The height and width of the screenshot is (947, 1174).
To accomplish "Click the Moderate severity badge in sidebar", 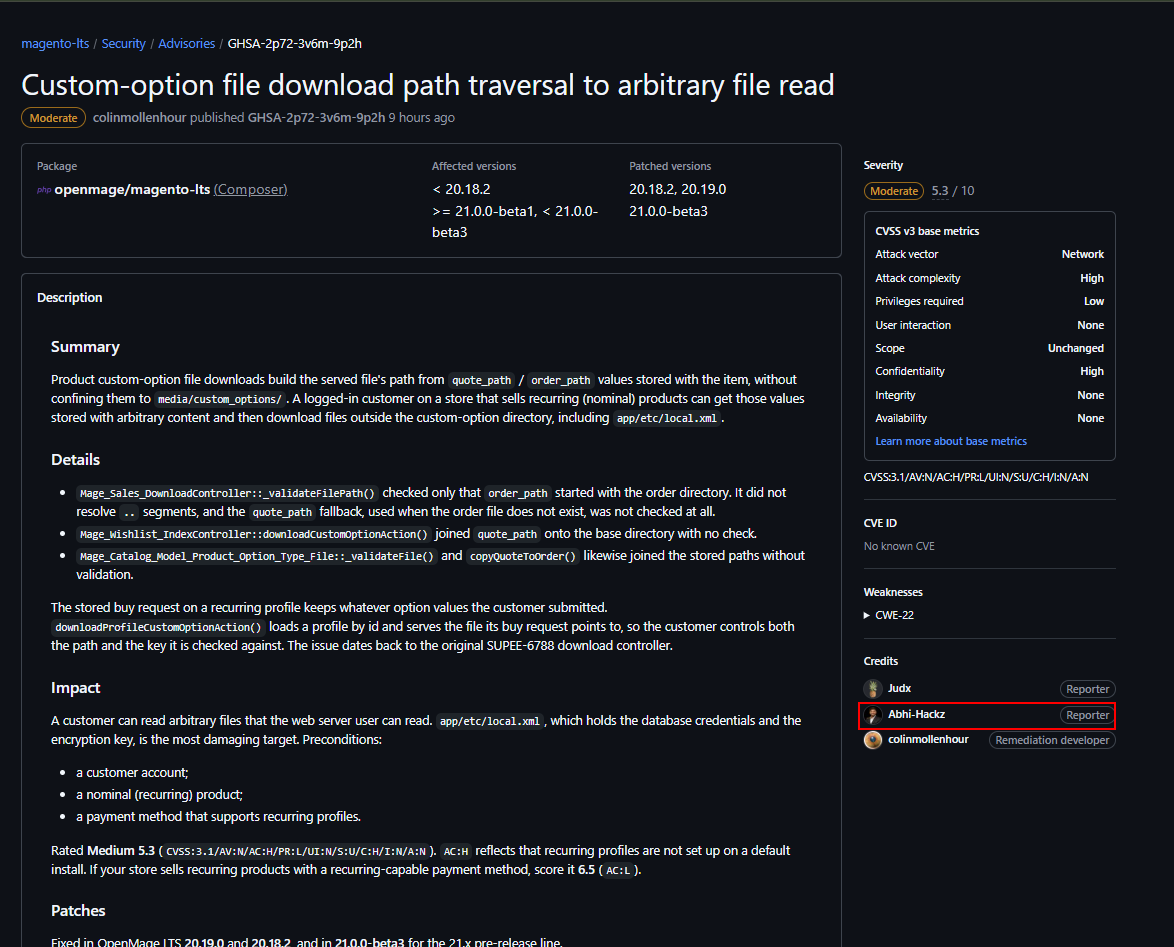I will coord(894,191).
